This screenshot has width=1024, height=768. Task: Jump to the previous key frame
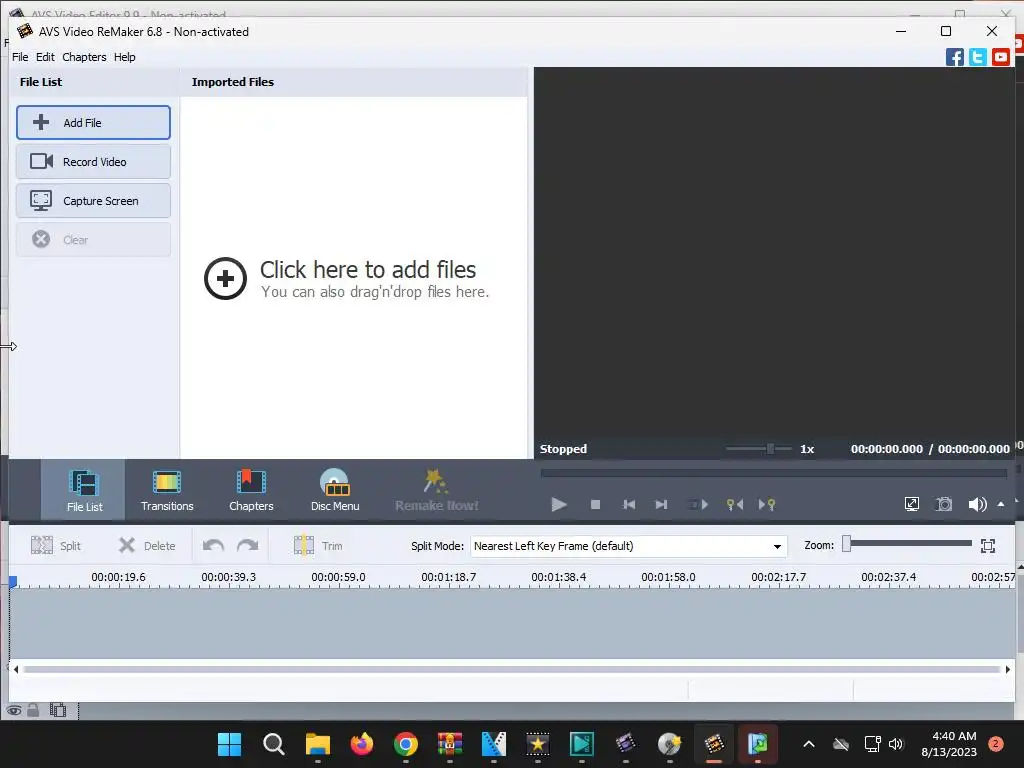click(735, 505)
